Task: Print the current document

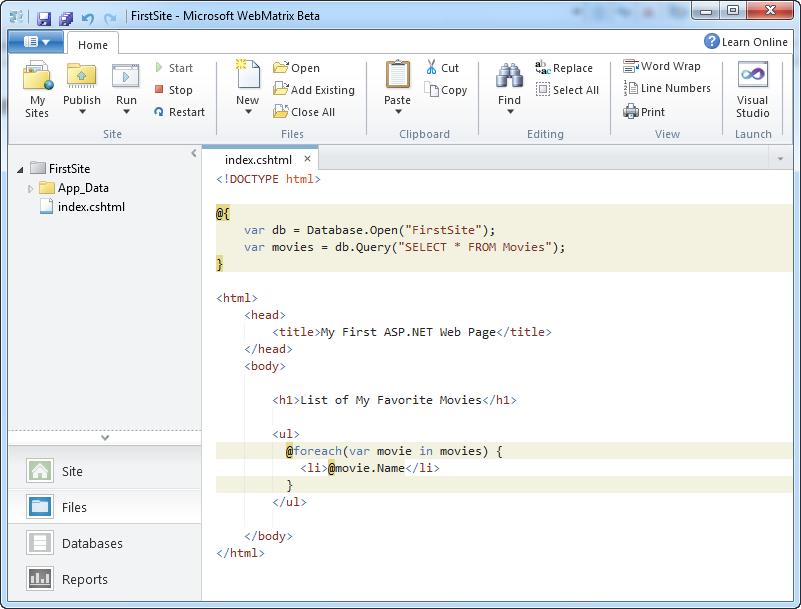Action: (x=644, y=112)
